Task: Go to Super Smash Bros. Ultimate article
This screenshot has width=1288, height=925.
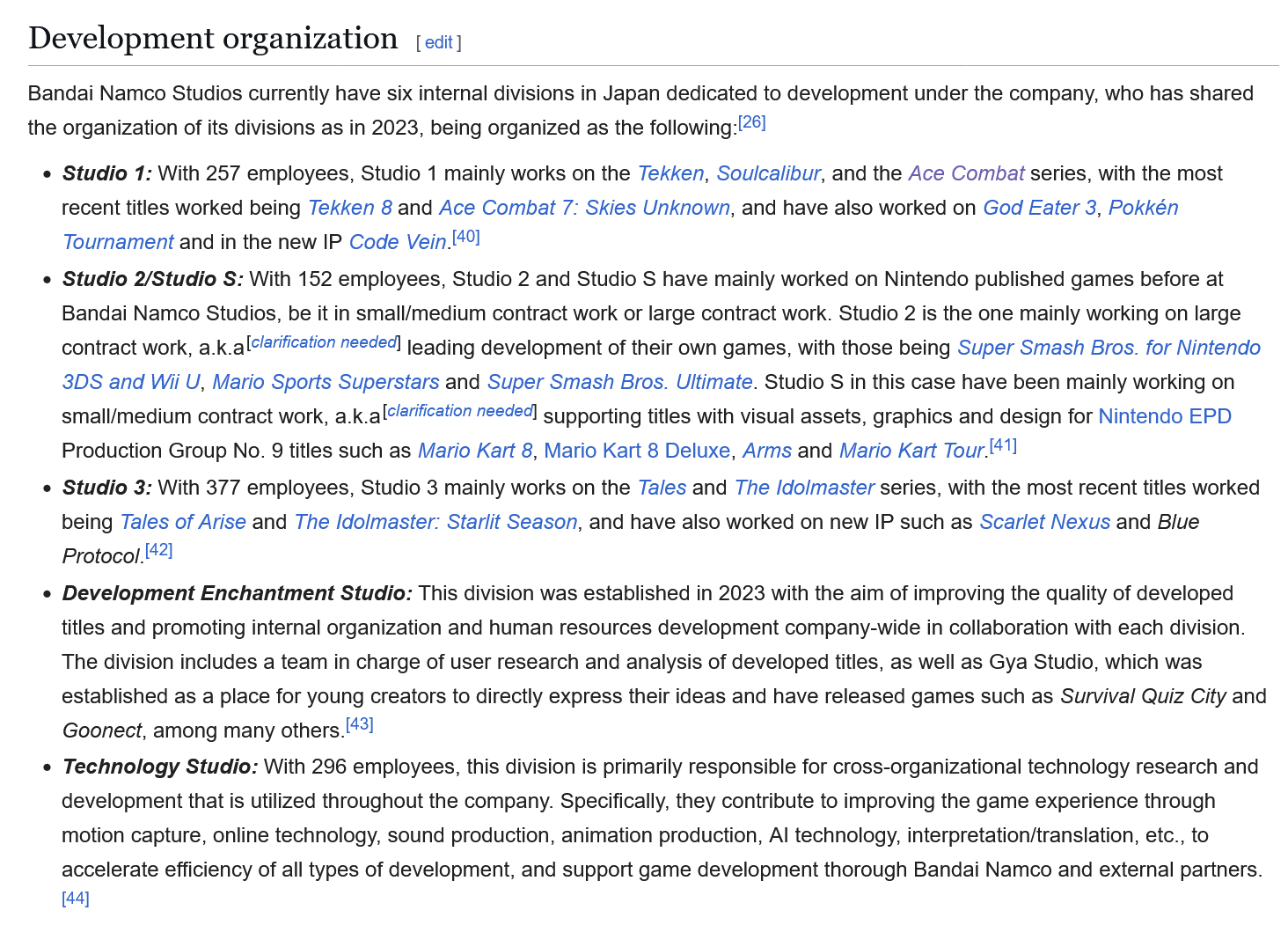Action: tap(620, 382)
